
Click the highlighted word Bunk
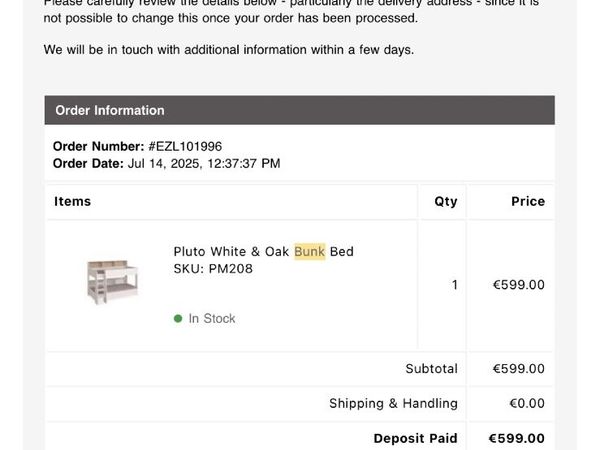pyautogui.click(x=310, y=252)
